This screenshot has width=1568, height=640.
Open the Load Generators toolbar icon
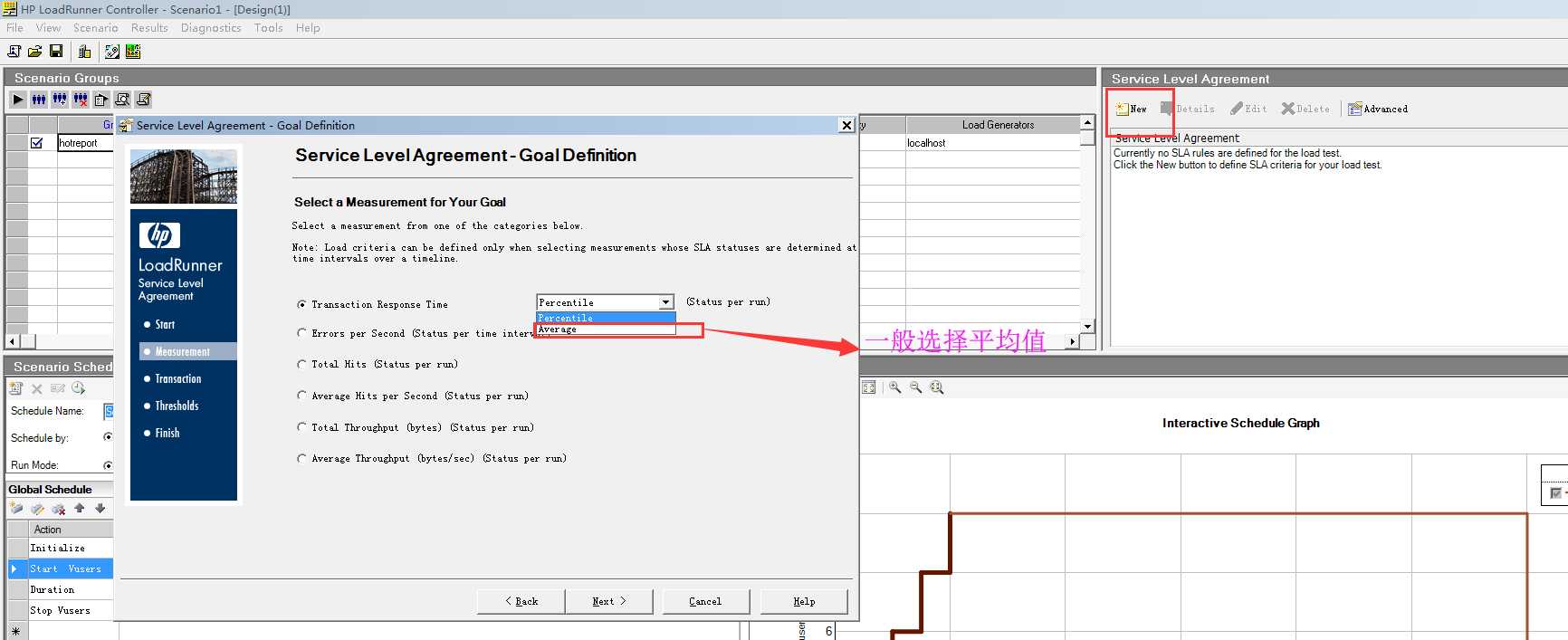pos(84,52)
